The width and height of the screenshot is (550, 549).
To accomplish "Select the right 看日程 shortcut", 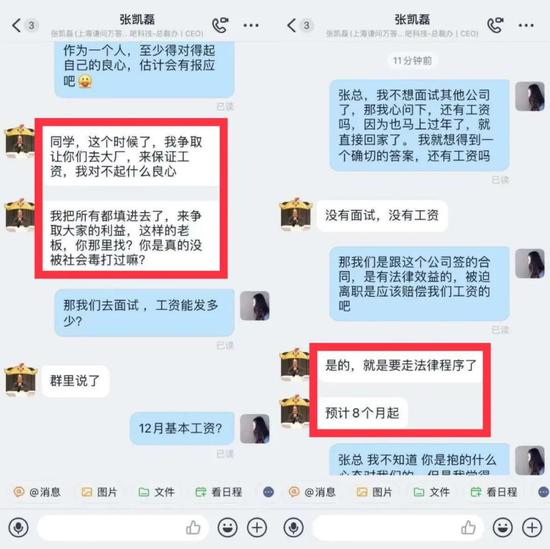I will [x=494, y=492].
